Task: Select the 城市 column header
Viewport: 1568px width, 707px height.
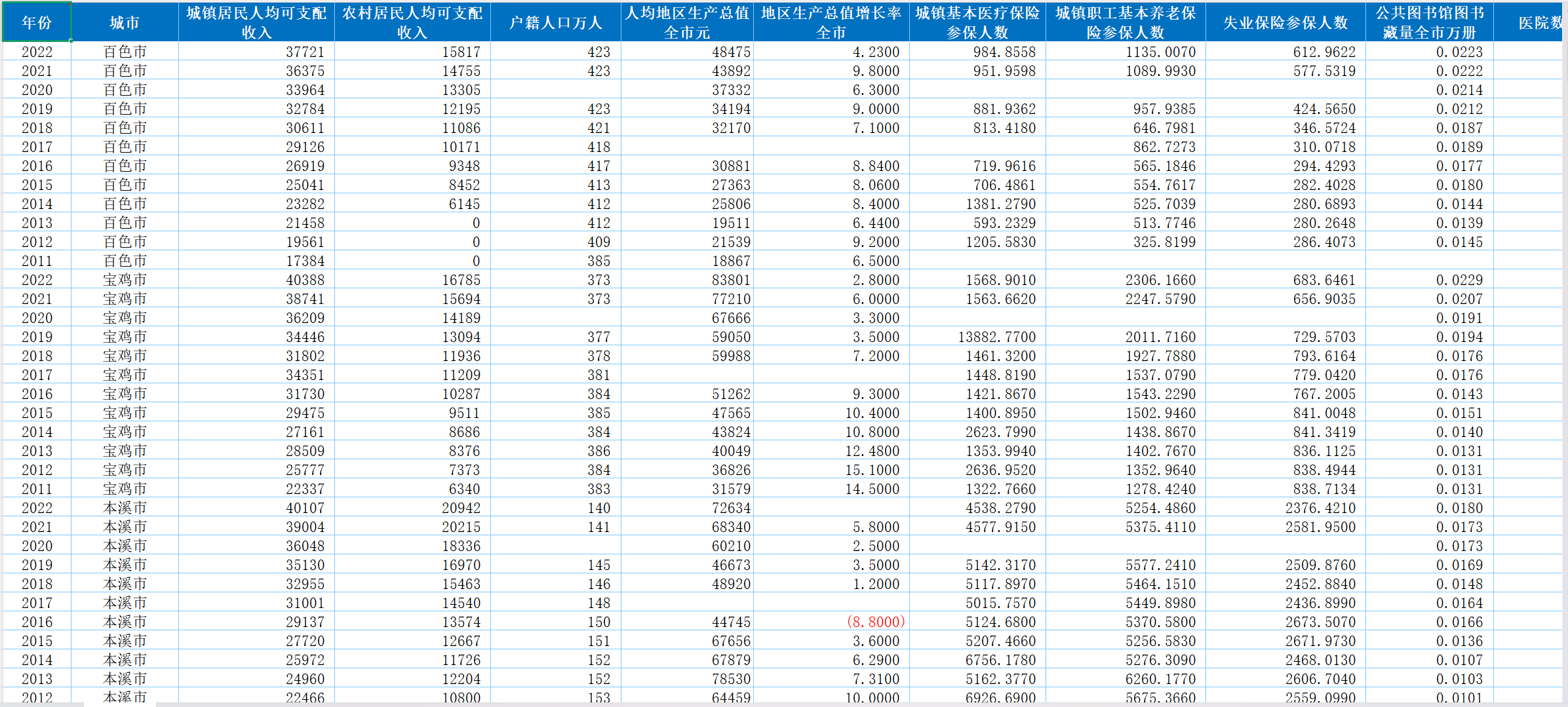Action: (125, 22)
